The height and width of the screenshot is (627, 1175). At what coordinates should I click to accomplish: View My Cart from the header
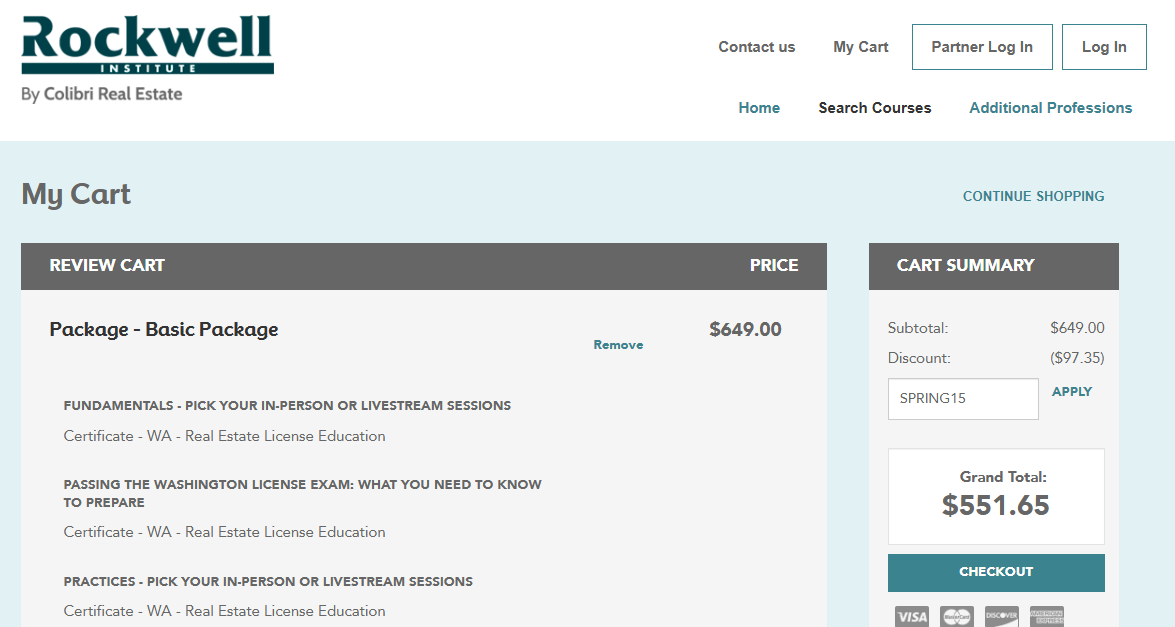pos(860,46)
